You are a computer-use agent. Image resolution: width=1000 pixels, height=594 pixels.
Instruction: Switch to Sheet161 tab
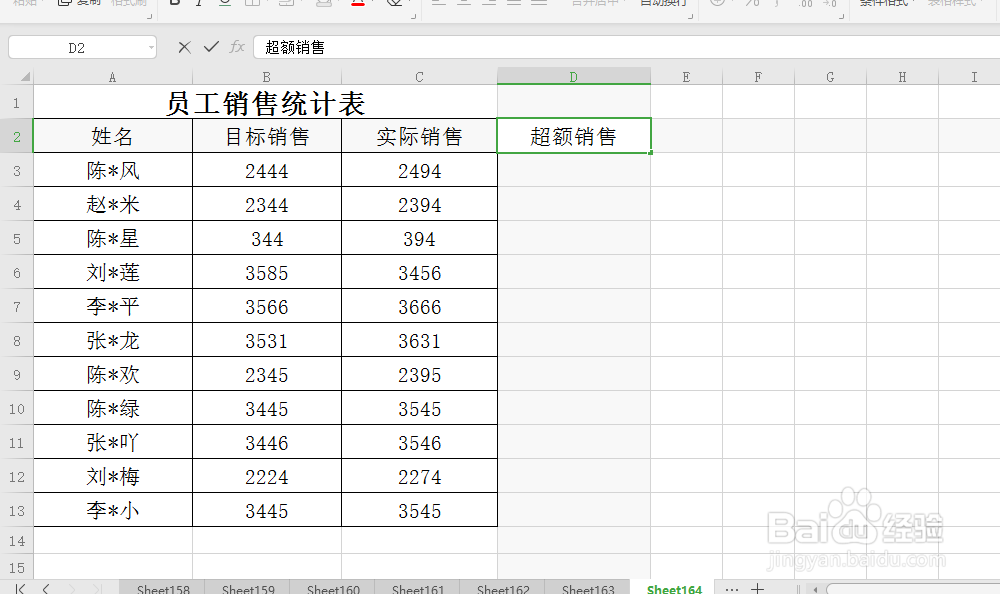[418, 589]
